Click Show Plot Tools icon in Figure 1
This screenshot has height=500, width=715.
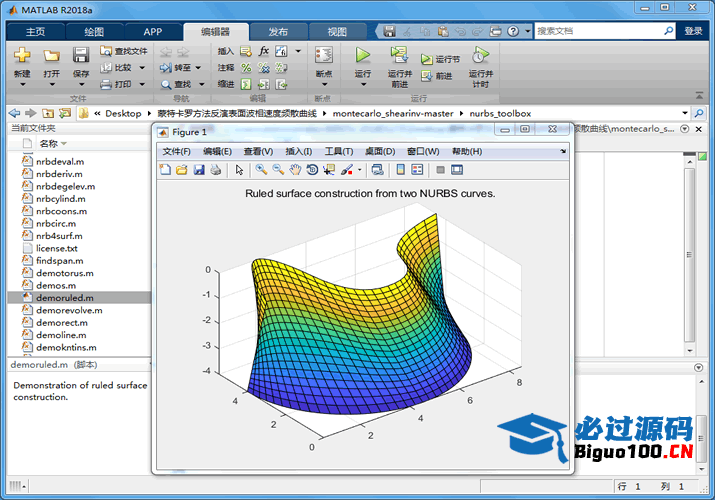(457, 170)
